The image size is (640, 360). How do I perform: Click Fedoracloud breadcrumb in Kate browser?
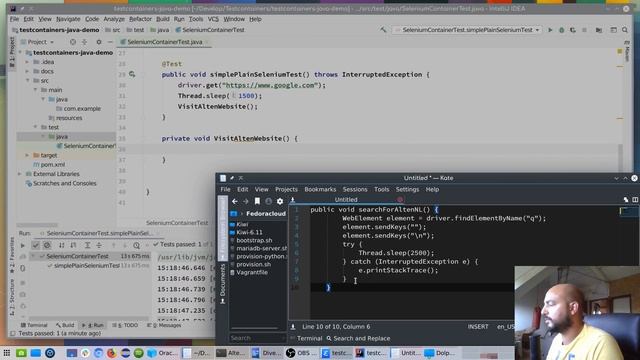tap(266, 213)
